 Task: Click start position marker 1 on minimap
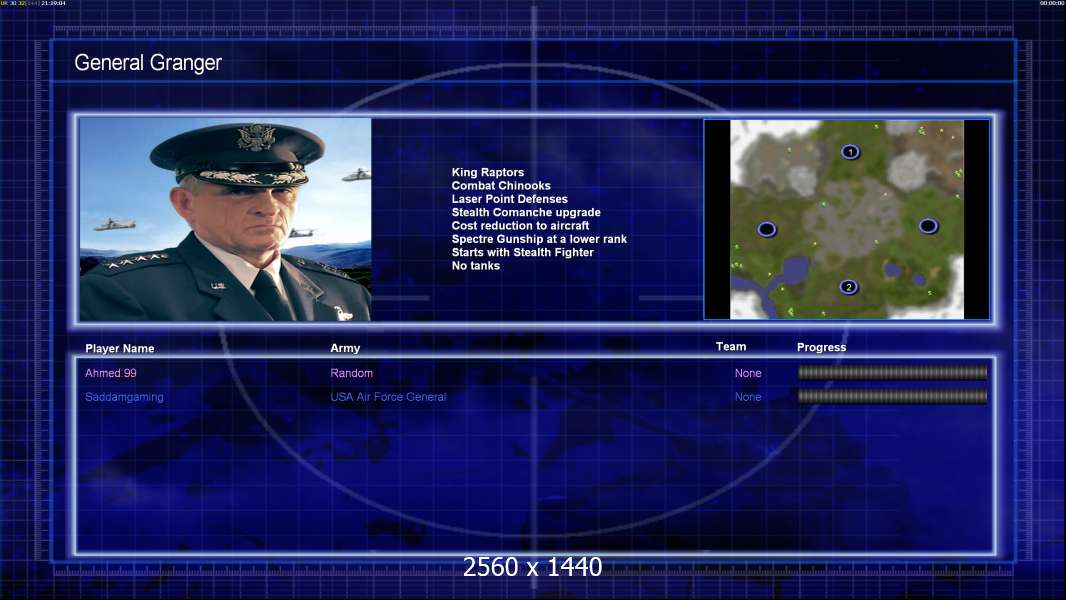point(849,152)
